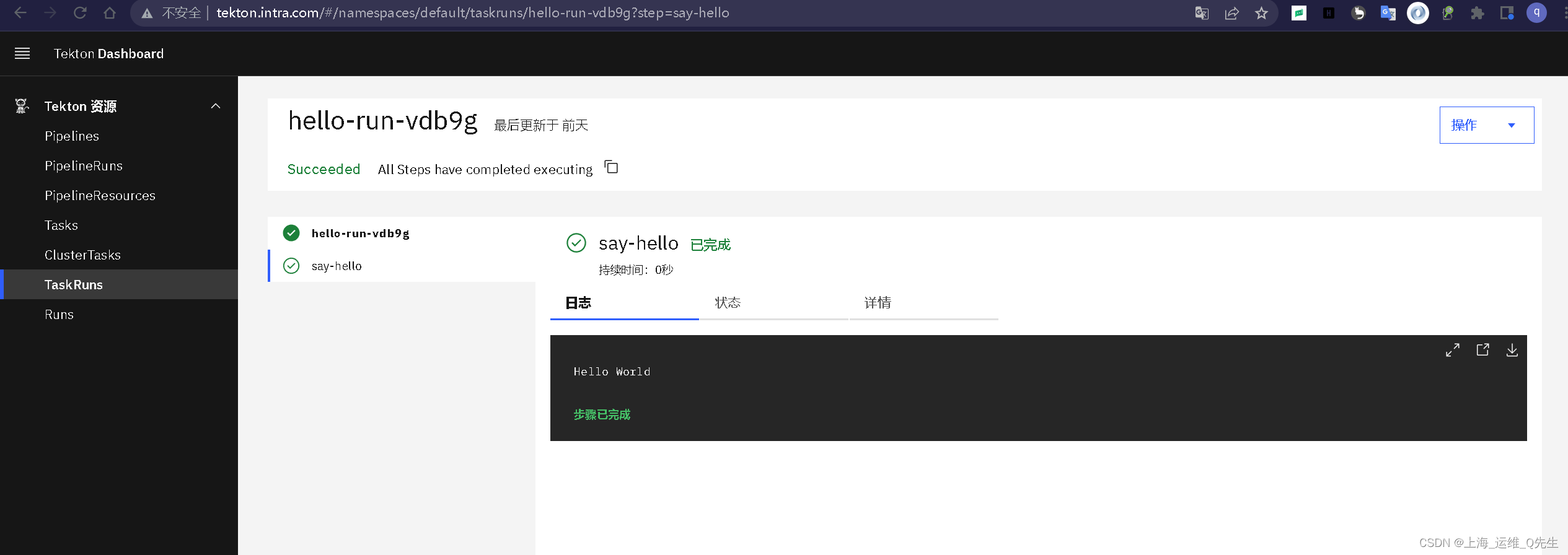Screen dimensions: 1568x555
Task: Switch to the 详情 details tab
Action: tap(923, 303)
